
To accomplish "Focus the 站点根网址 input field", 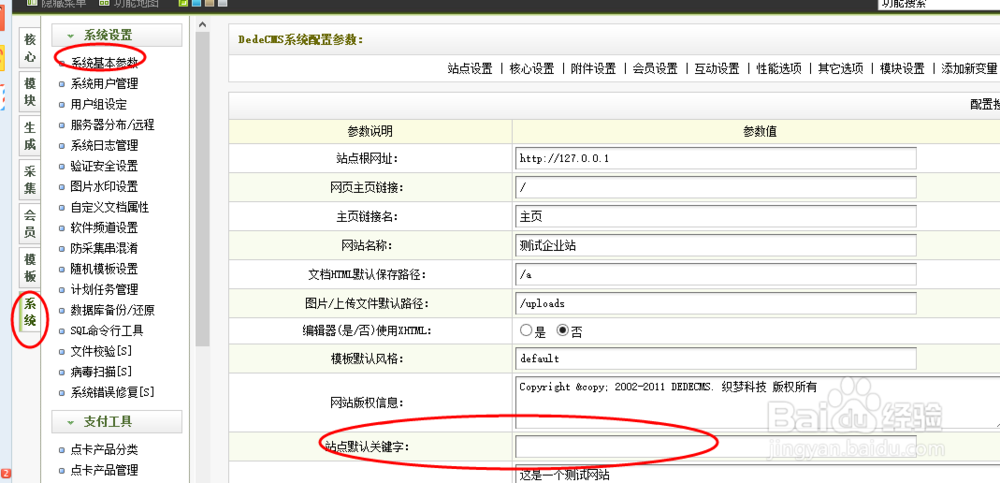I will pyautogui.click(x=716, y=158).
